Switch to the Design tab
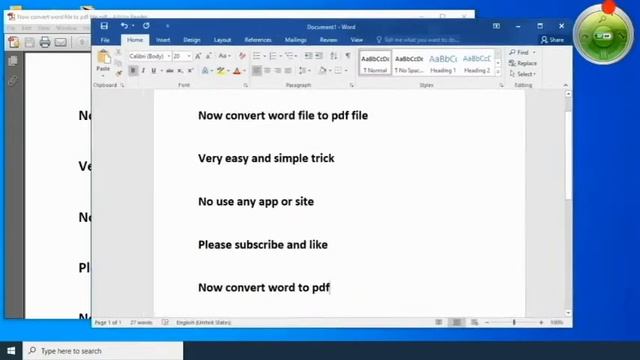This screenshot has height=360, width=640. pos(191,40)
